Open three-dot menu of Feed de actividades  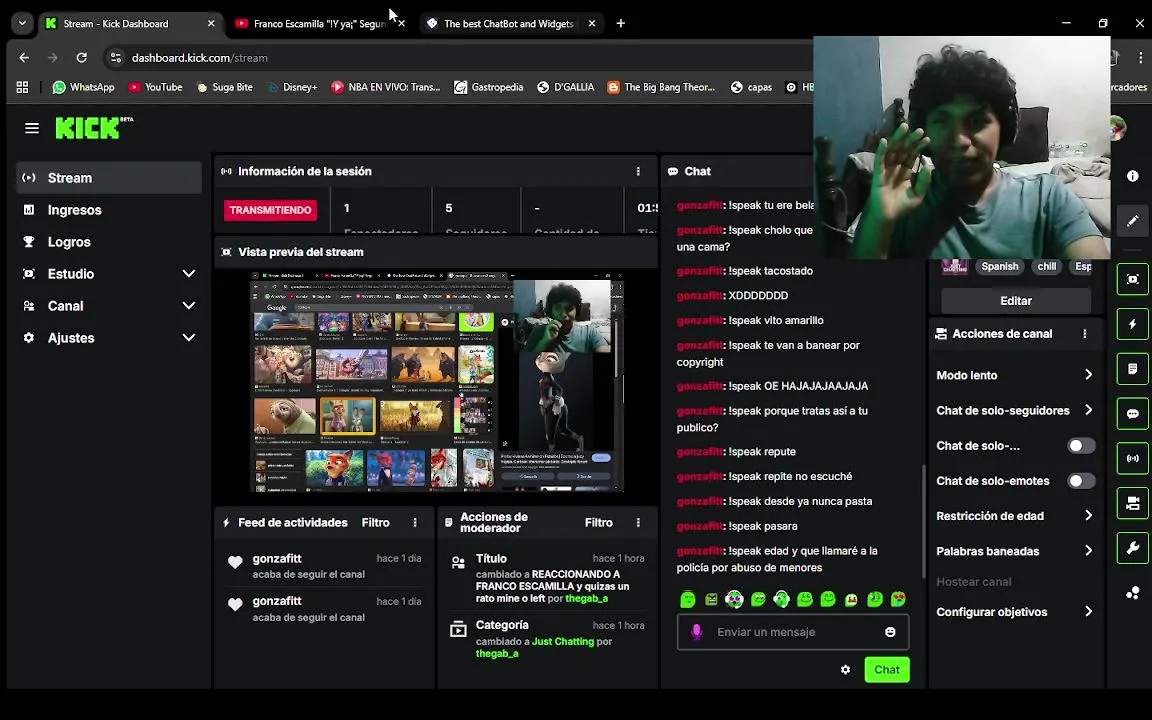pyautogui.click(x=415, y=522)
